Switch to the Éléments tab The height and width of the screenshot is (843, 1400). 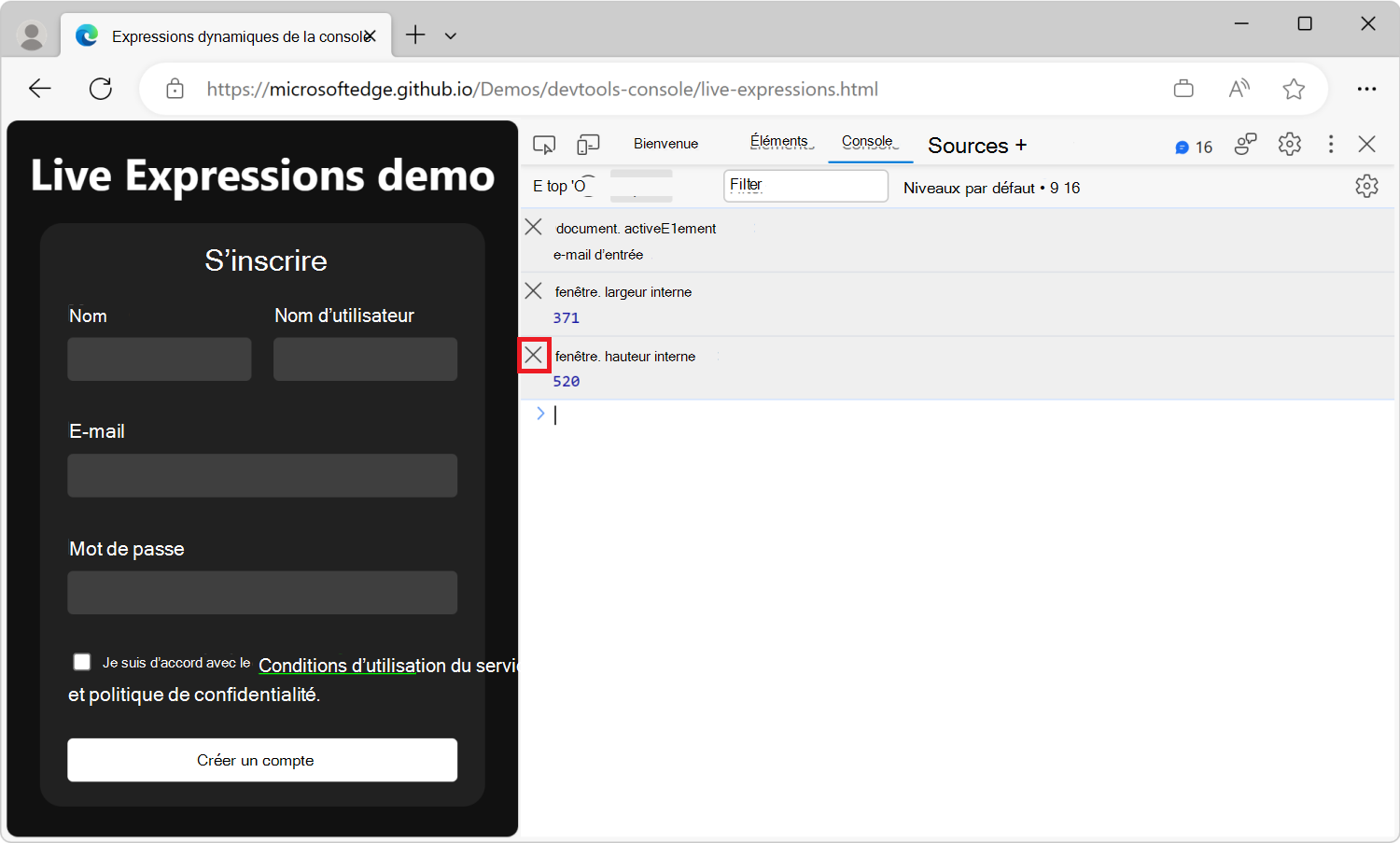[780, 142]
